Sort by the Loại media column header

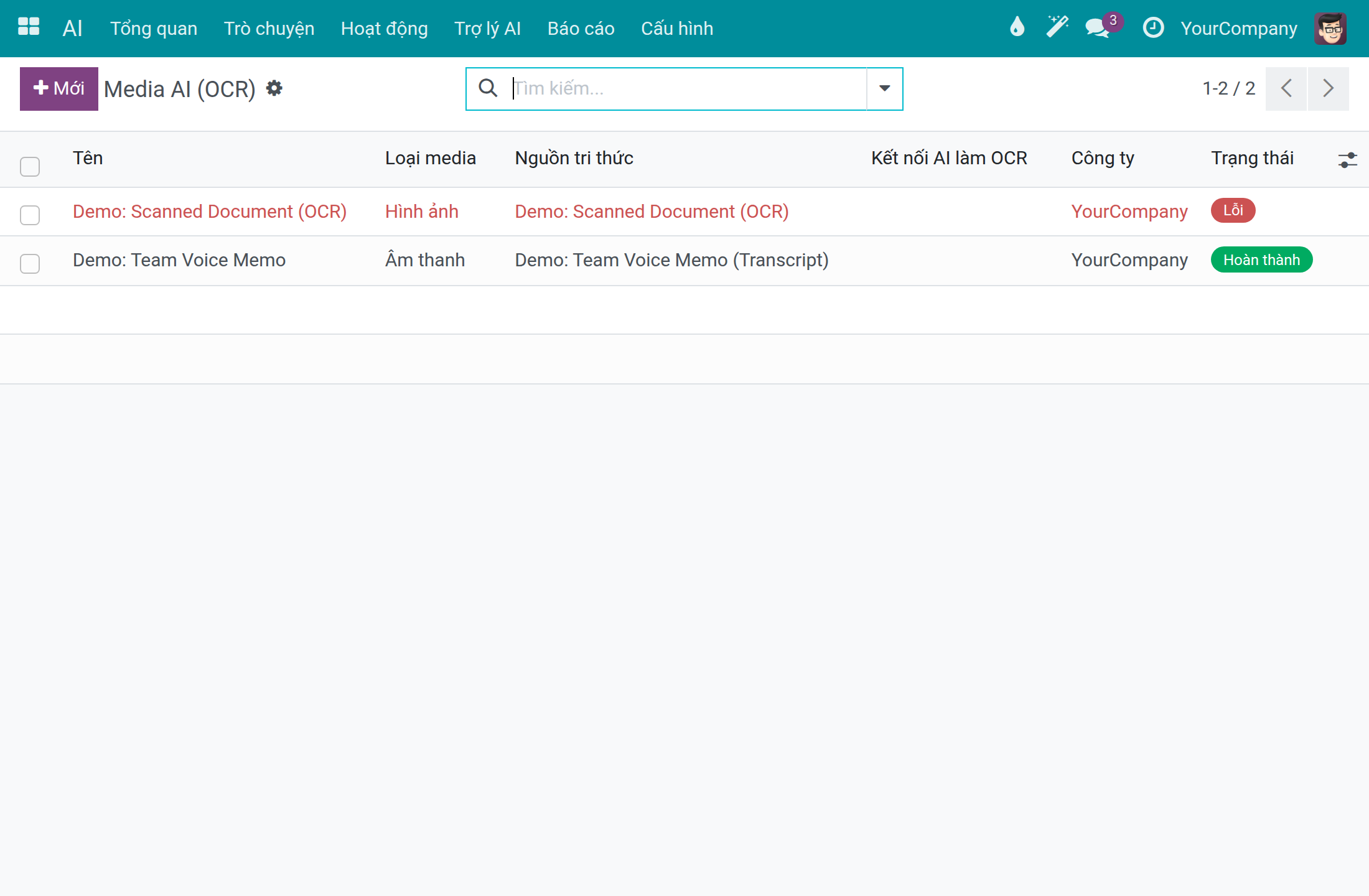coord(430,158)
